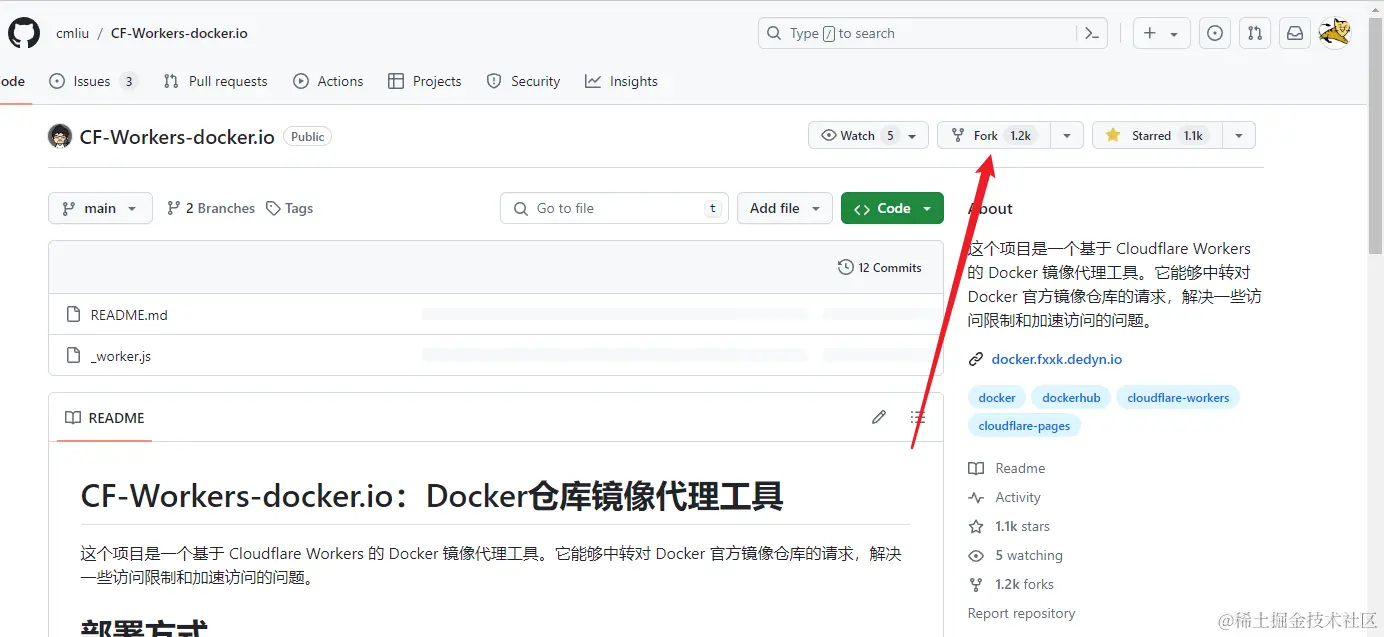
Task: Expand the Starred lists dropdown arrow
Action: (x=1239, y=135)
